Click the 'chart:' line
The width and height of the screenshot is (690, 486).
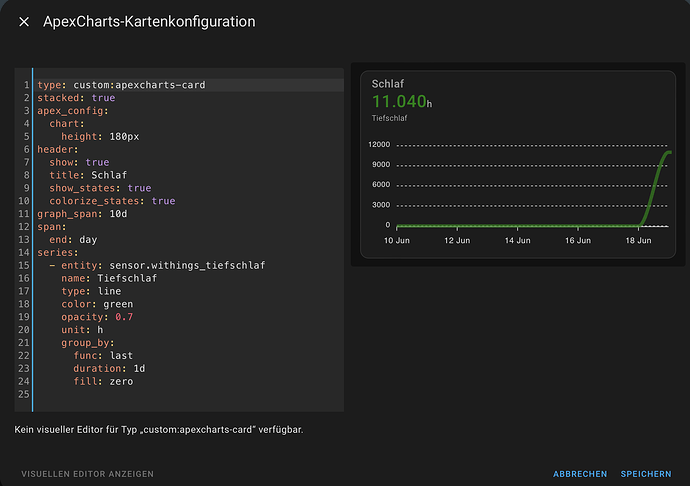(67, 124)
